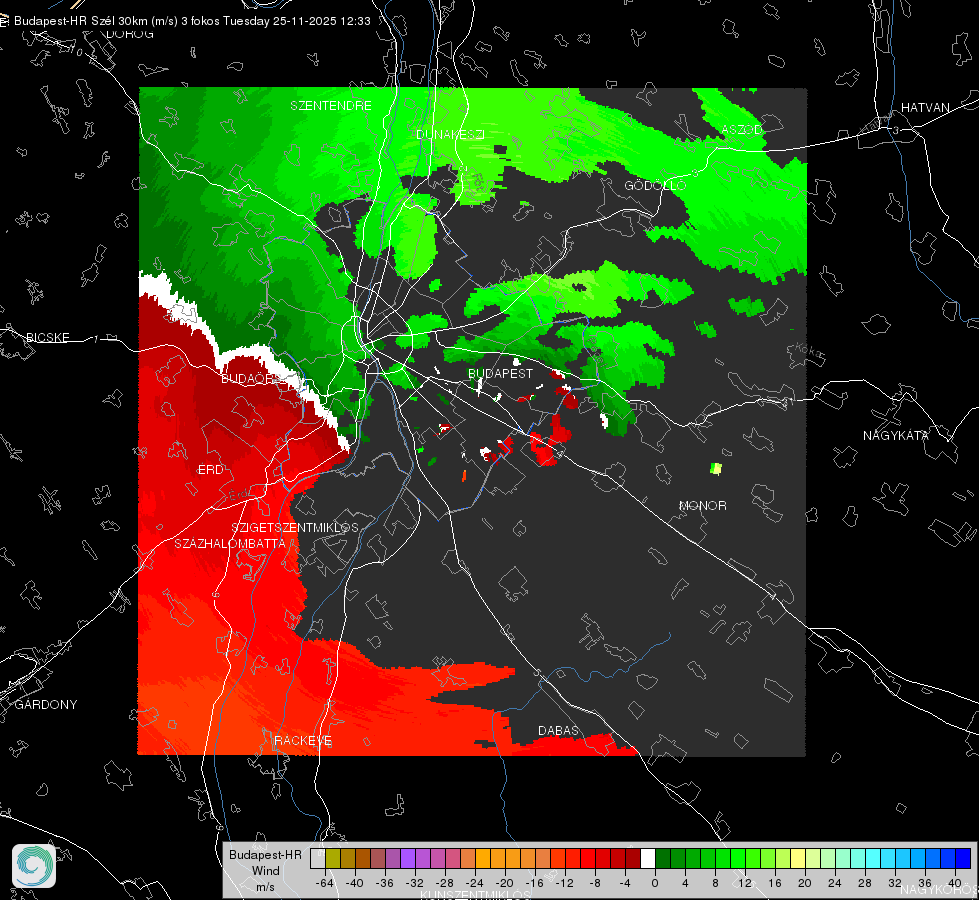Screen dimensions: 979x900
Task: Click the RÁCKEVE town label
Action: tap(303, 740)
